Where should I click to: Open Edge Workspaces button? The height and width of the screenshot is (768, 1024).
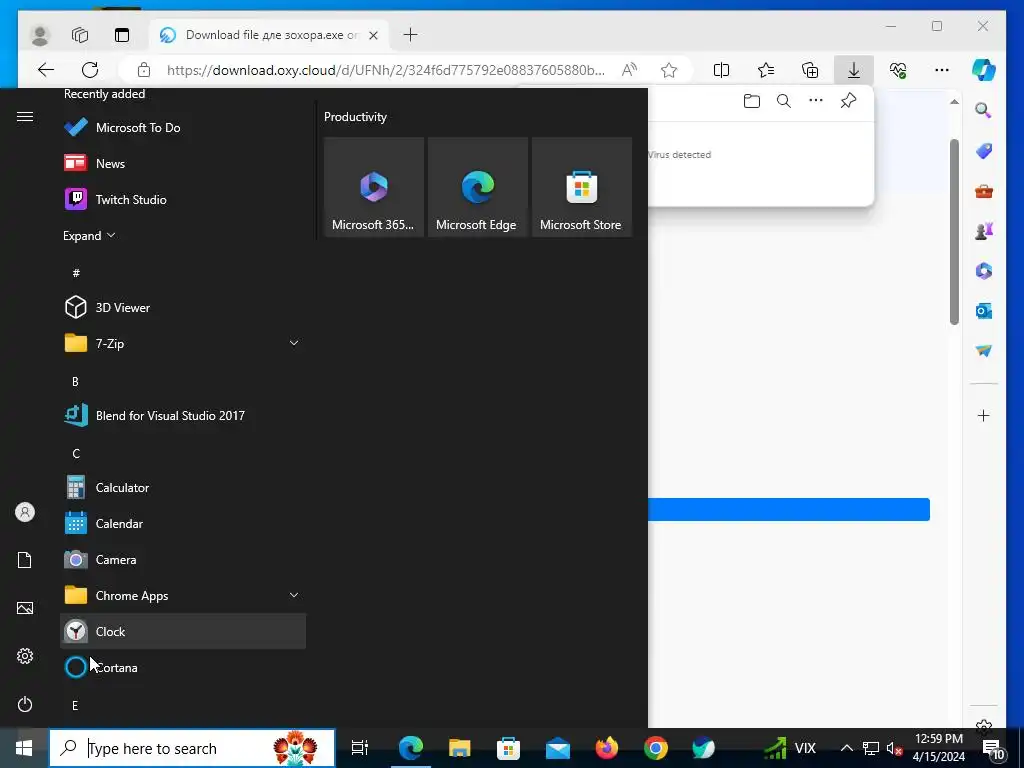tap(80, 35)
